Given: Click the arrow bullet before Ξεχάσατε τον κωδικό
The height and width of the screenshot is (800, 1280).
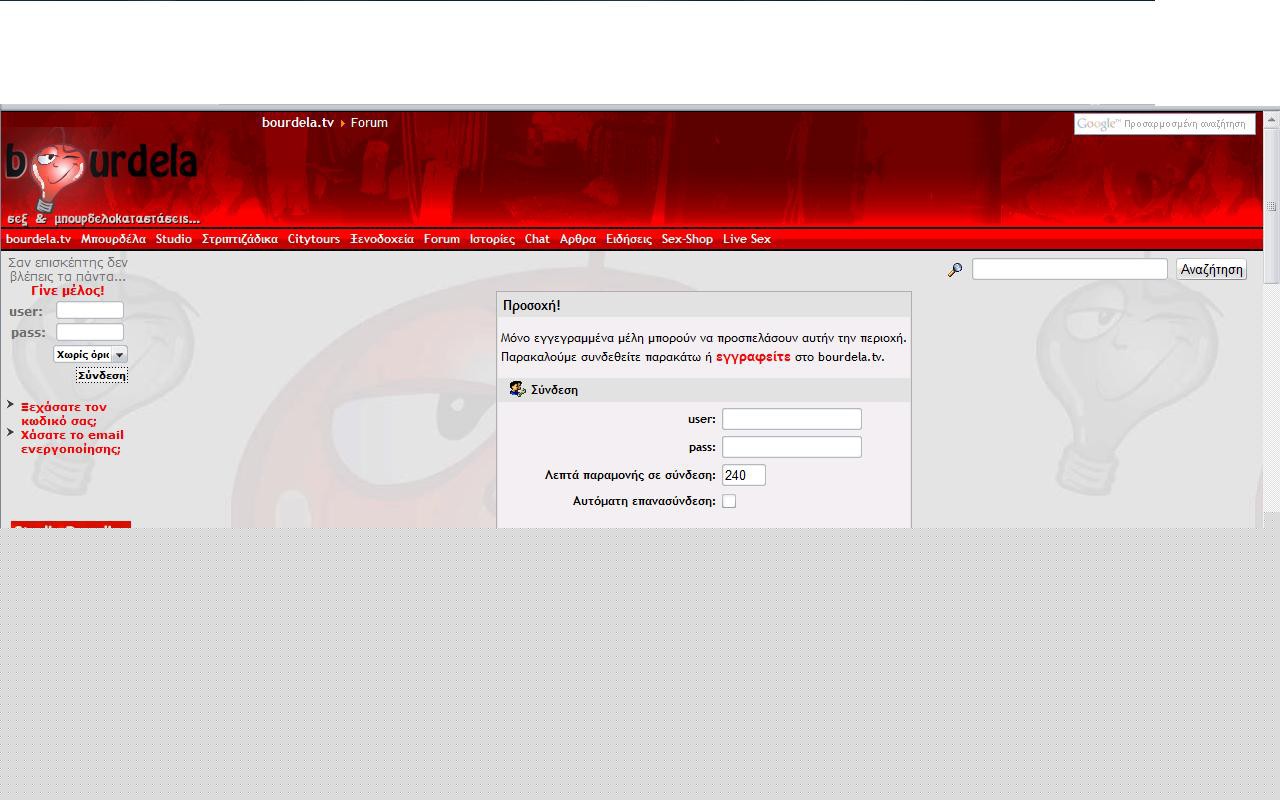Looking at the screenshot, I should (10, 405).
